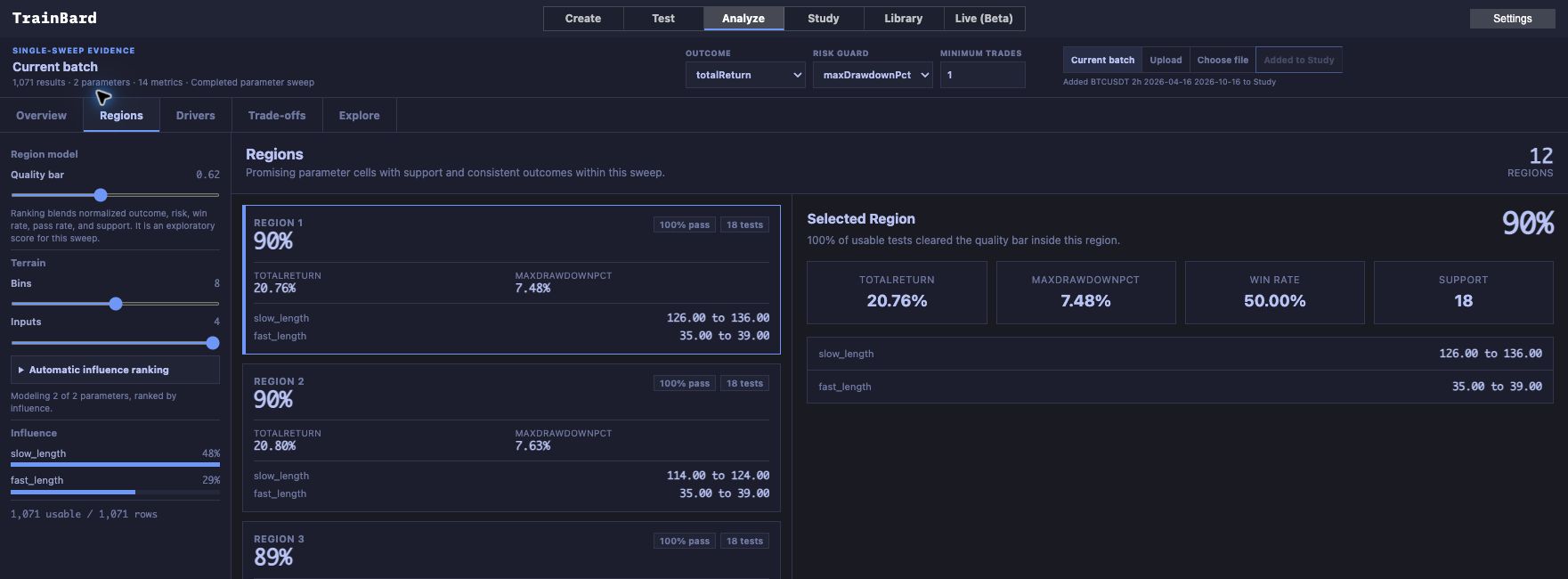The height and width of the screenshot is (579, 1568).
Task: Click Region 2 '100% pass' badge
Action: 685,384
